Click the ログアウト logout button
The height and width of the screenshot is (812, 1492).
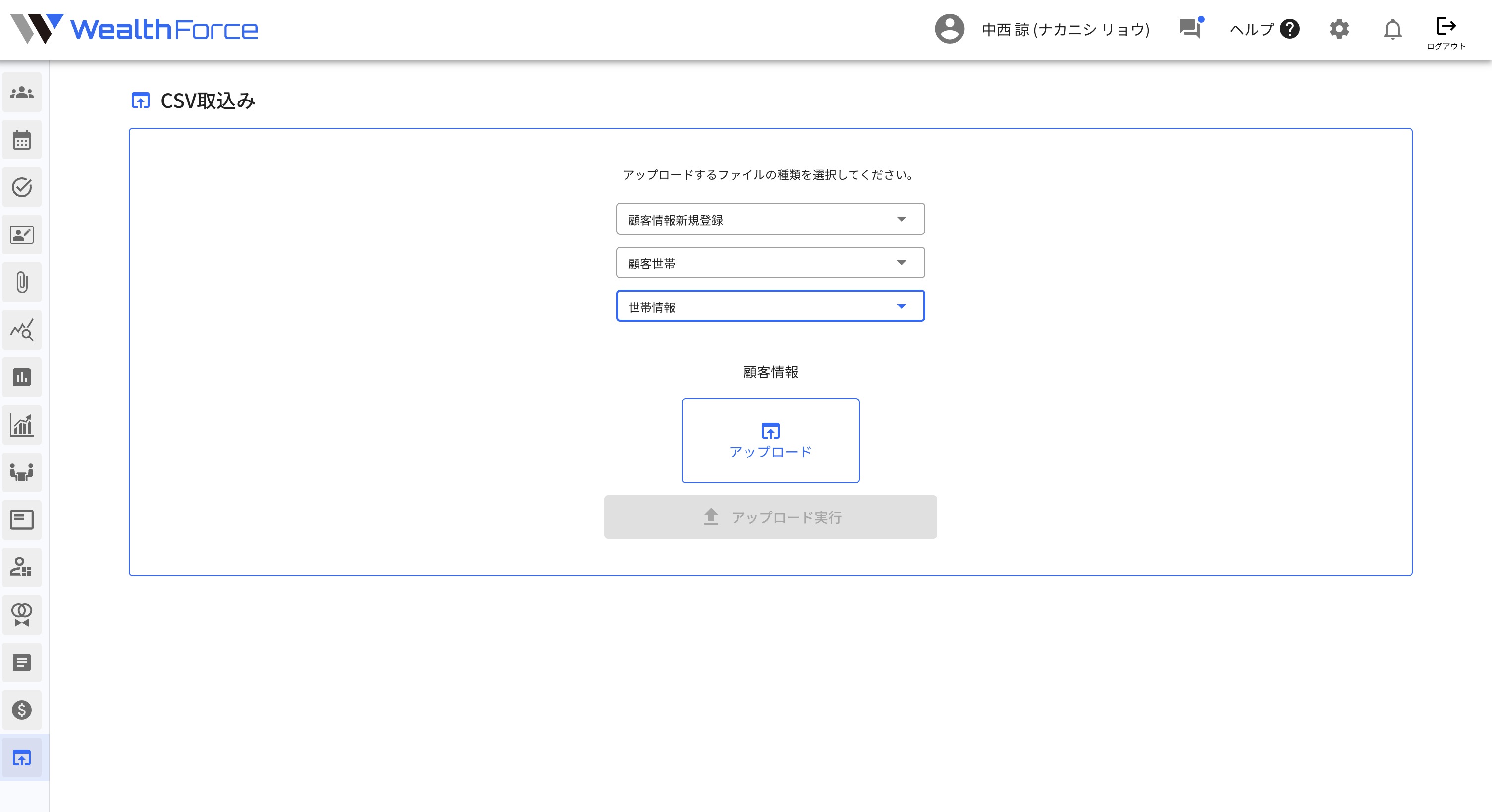(x=1446, y=32)
